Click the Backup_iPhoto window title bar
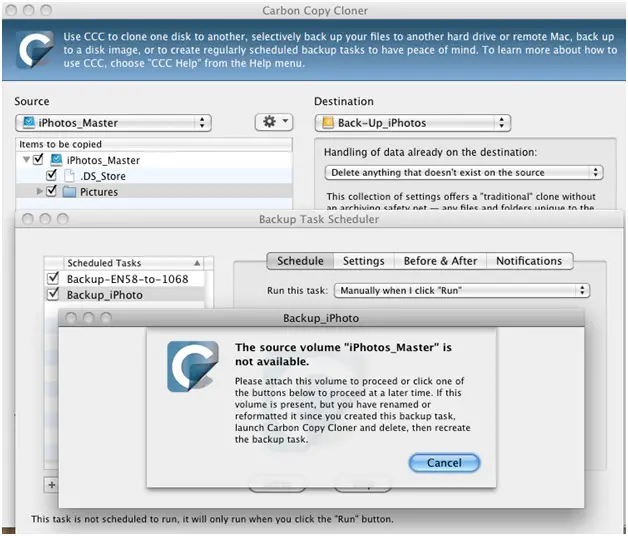The image size is (628, 536). coord(321,318)
